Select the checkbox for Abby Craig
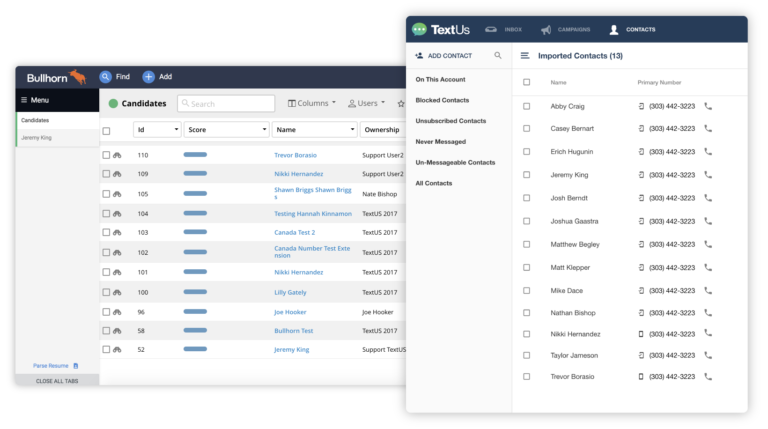Image resolution: width=768 pixels, height=429 pixels. click(x=527, y=106)
